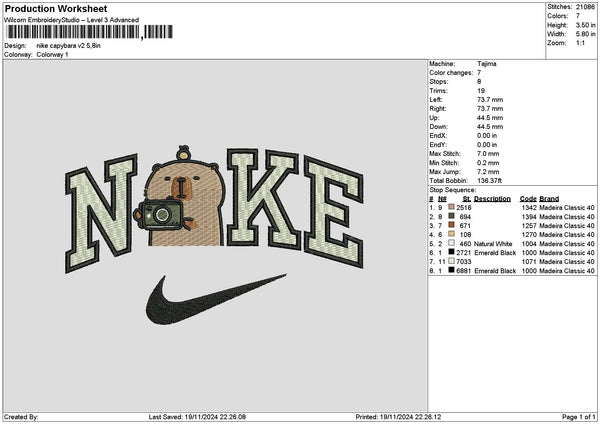Select the black swatch in stop 8
This screenshot has width=600, height=424.
coord(452,270)
